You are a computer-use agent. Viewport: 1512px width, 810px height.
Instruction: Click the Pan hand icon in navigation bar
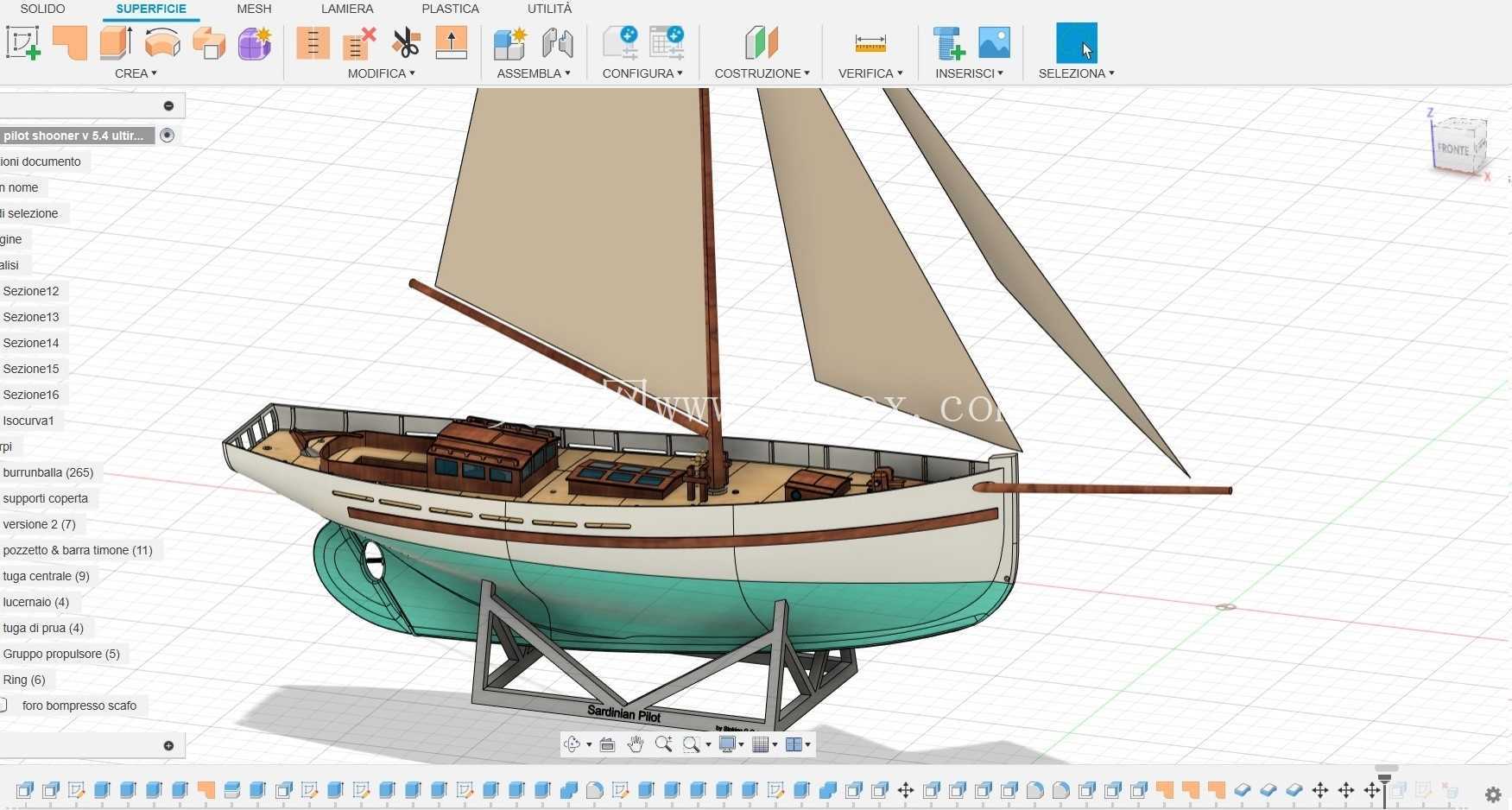click(x=636, y=744)
